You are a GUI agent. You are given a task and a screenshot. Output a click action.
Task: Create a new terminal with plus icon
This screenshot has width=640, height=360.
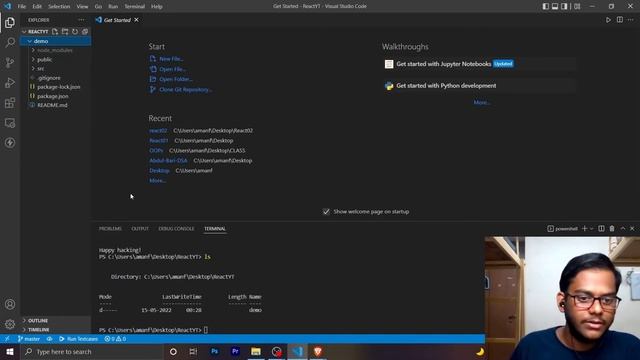584,229
